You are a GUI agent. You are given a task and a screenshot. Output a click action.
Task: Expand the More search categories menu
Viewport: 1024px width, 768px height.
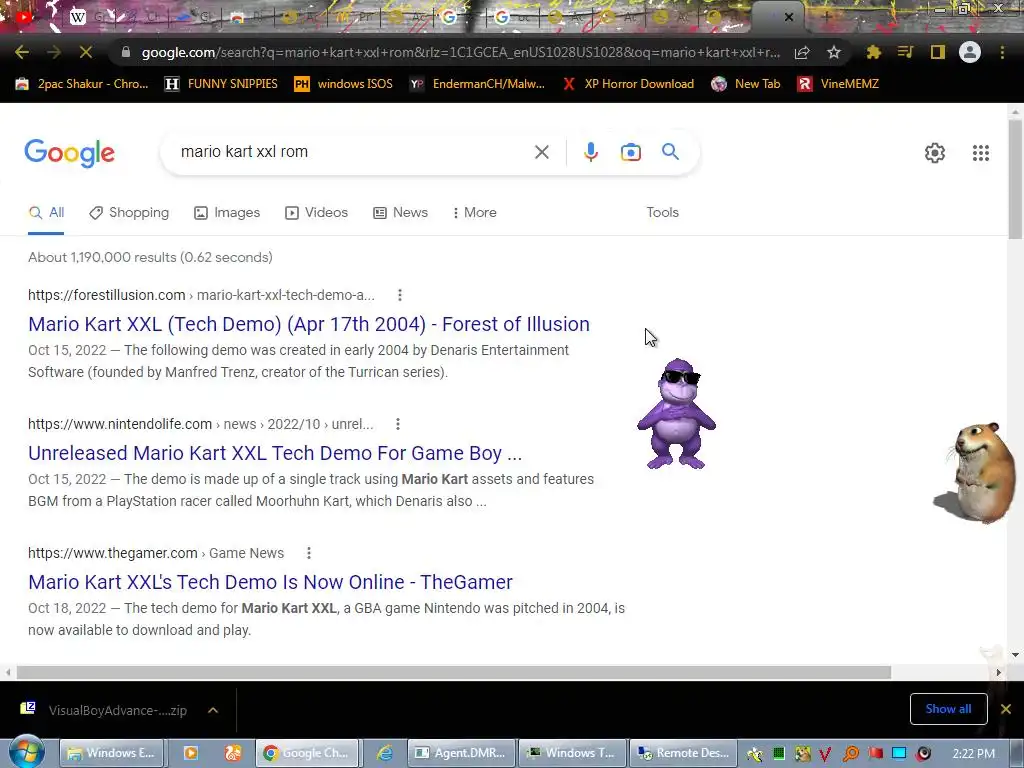coord(475,213)
